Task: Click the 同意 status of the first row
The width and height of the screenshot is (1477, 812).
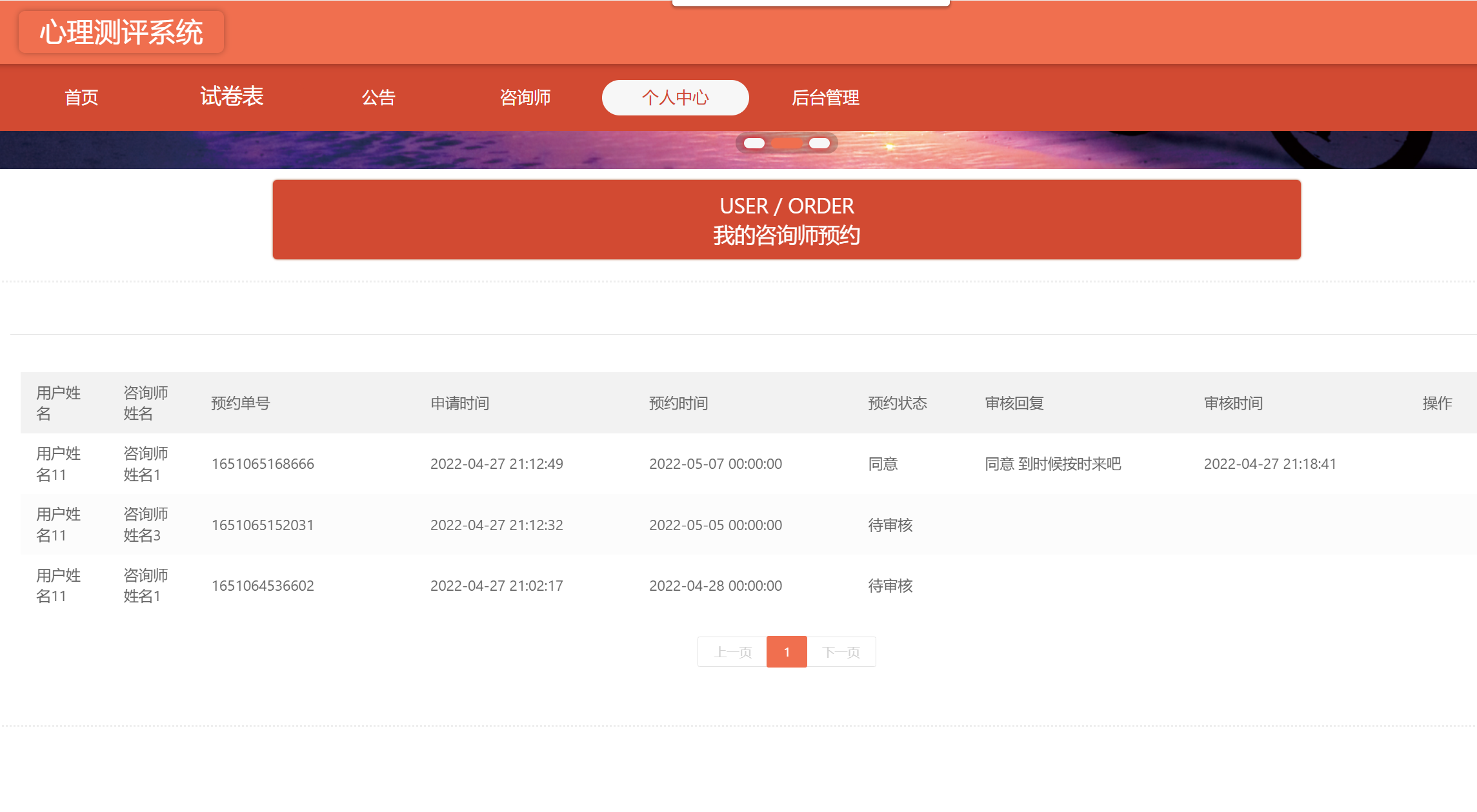Action: coord(883,463)
